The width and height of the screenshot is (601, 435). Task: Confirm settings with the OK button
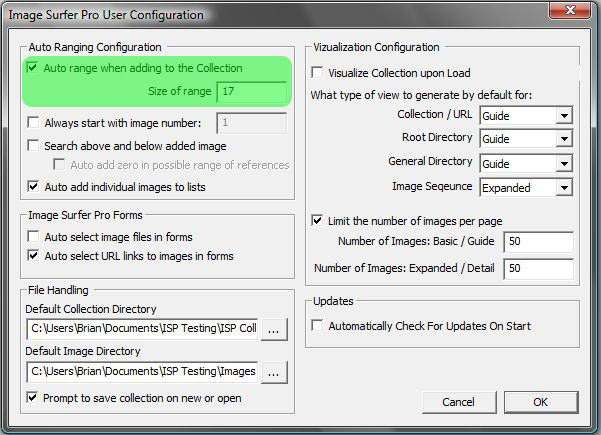540,402
